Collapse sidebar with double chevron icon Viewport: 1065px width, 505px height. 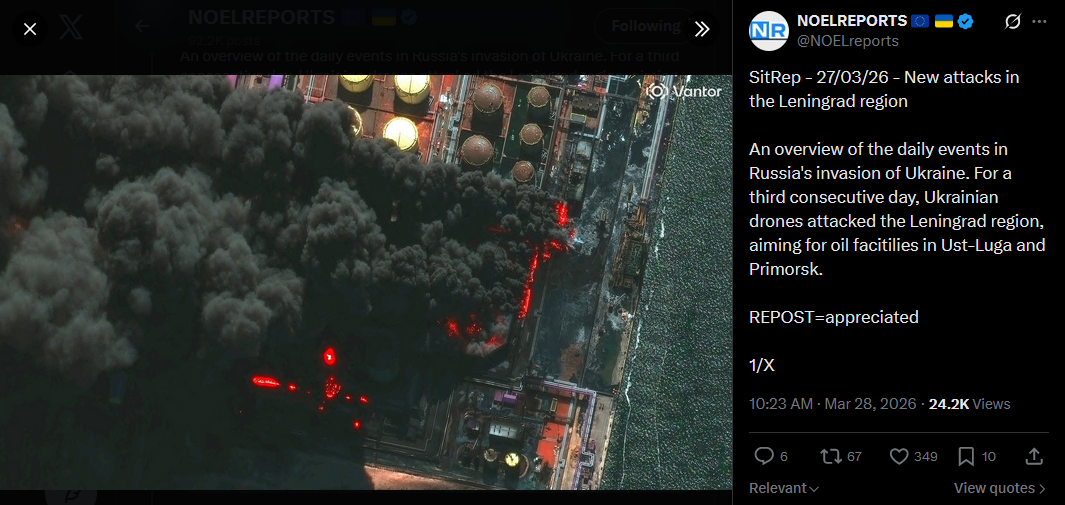[x=702, y=29]
